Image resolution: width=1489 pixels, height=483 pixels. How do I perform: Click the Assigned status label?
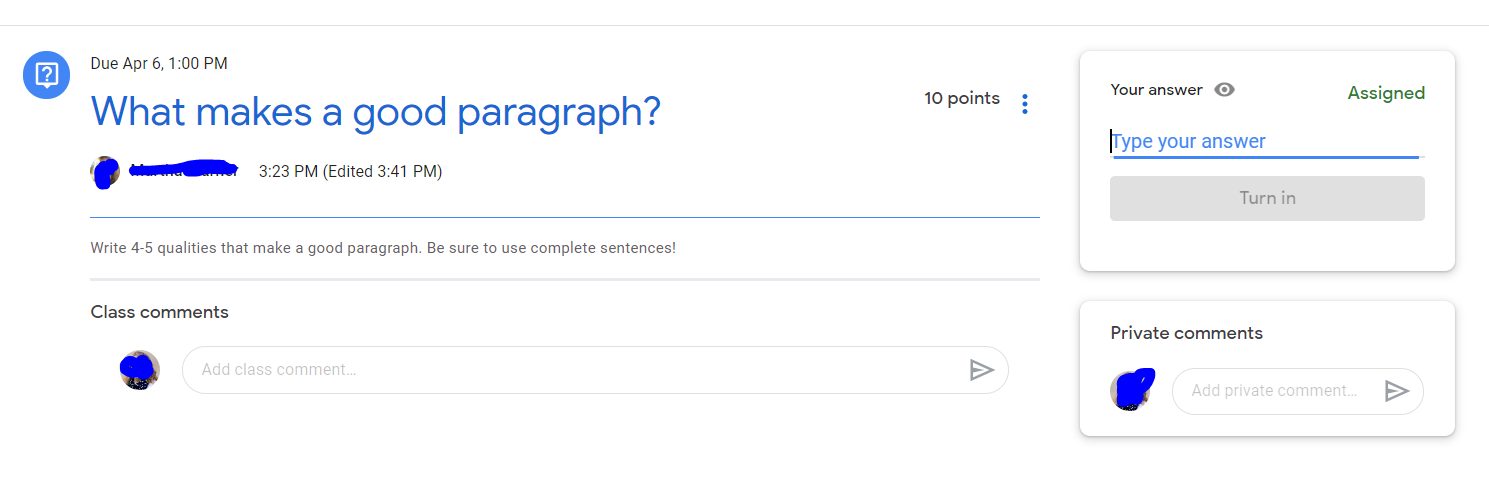pyautogui.click(x=1386, y=93)
